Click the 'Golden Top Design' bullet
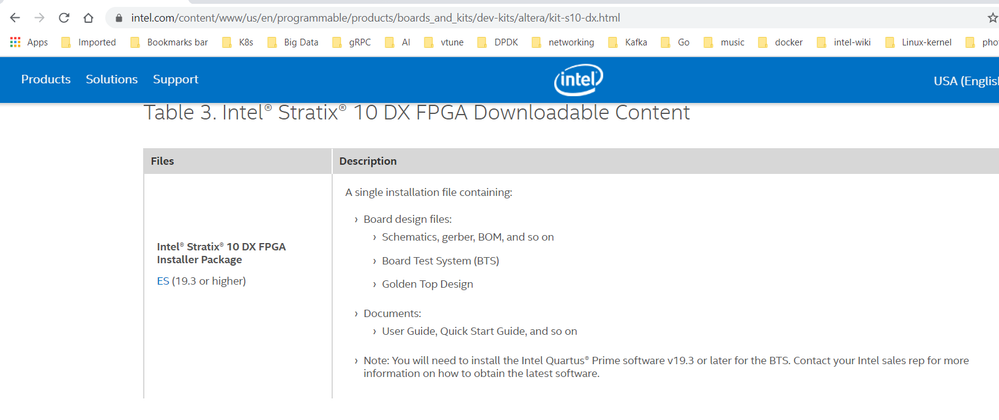The width and height of the screenshot is (999, 420). 428,284
